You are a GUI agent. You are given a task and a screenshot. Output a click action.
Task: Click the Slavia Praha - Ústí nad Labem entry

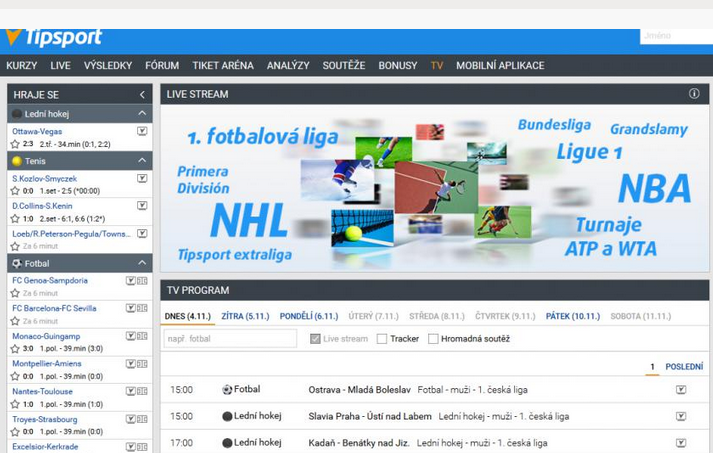(x=370, y=417)
